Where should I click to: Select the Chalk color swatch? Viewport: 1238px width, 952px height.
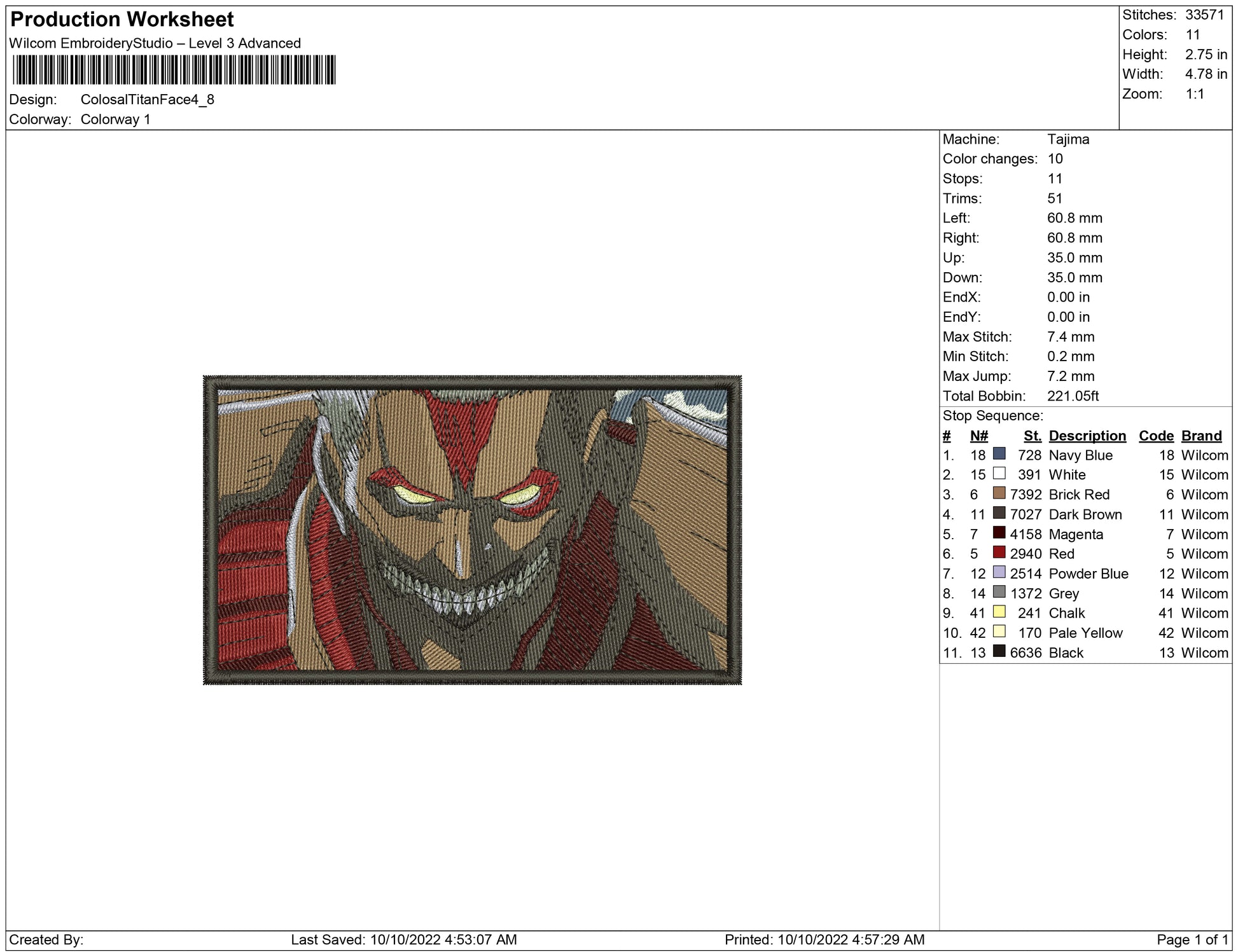(x=999, y=612)
